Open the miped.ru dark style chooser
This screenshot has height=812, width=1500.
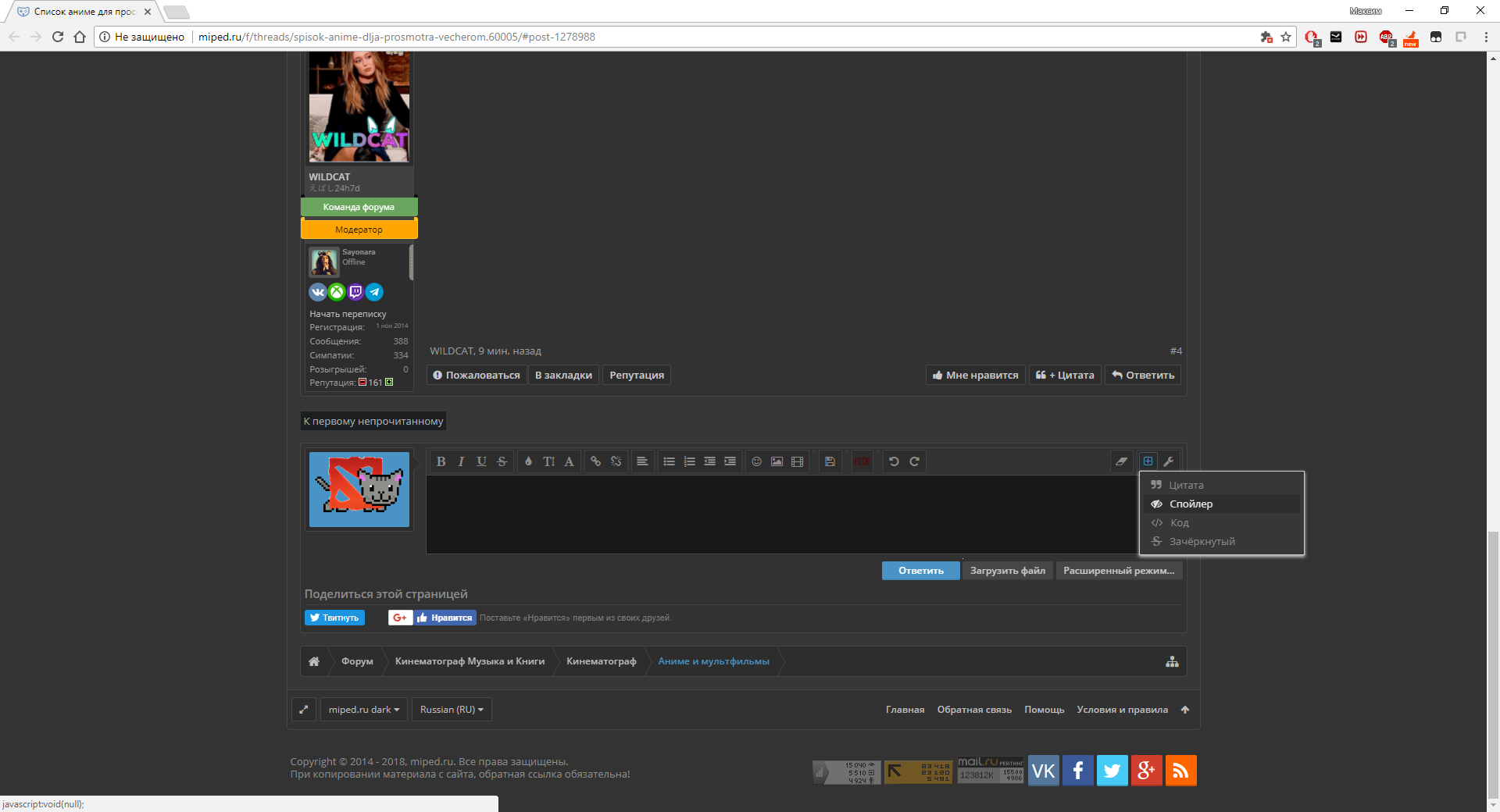point(364,710)
